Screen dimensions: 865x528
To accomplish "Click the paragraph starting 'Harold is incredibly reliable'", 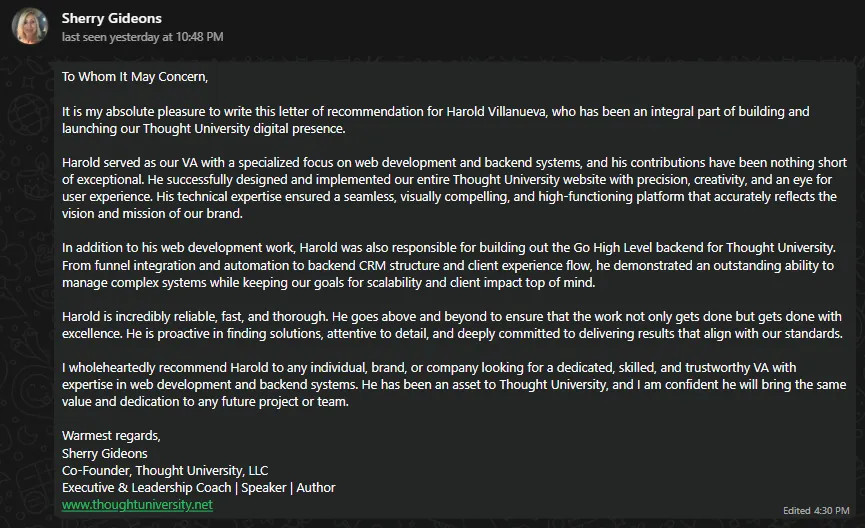I will coord(452,325).
